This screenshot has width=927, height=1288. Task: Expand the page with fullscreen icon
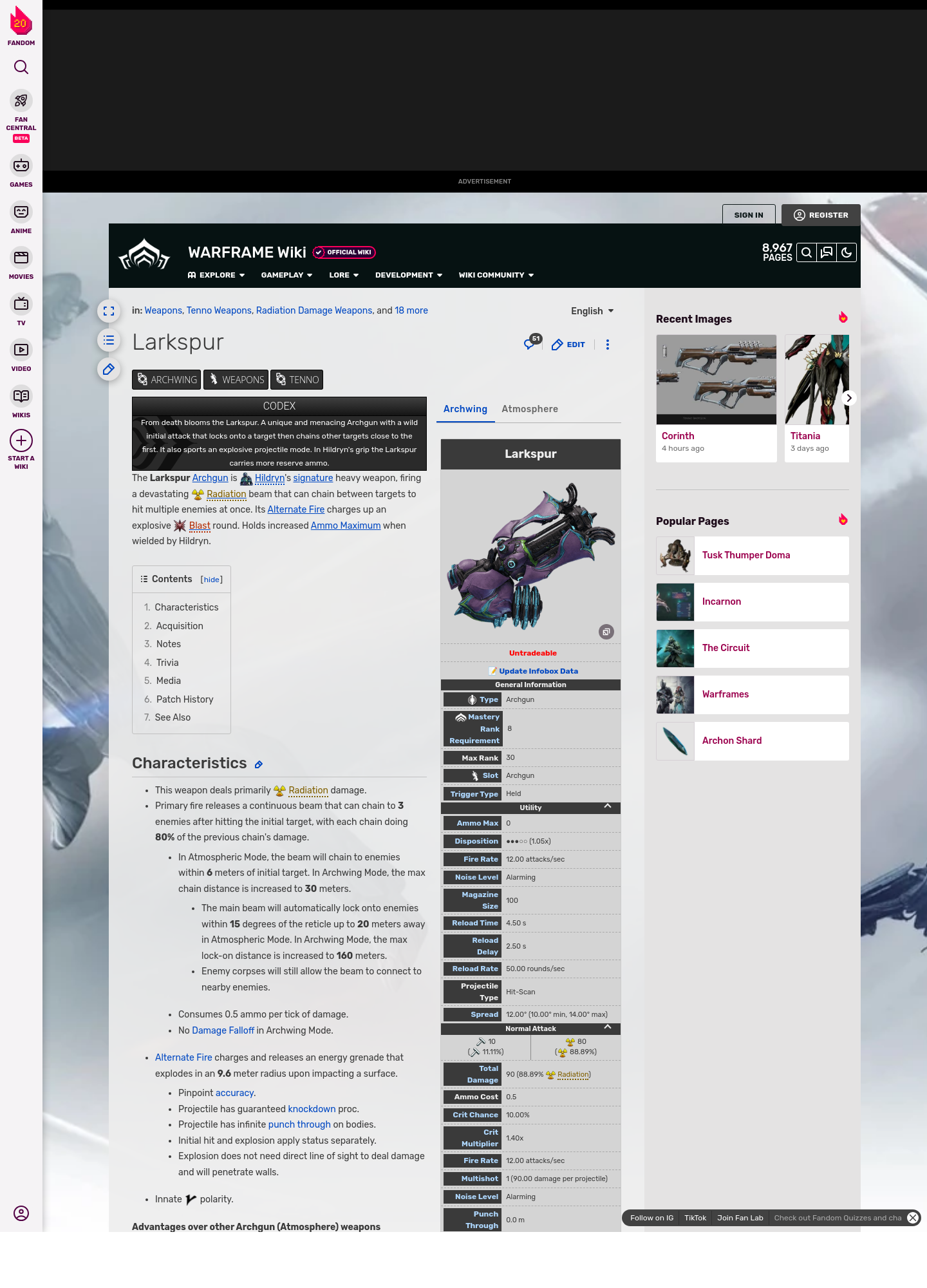[109, 311]
